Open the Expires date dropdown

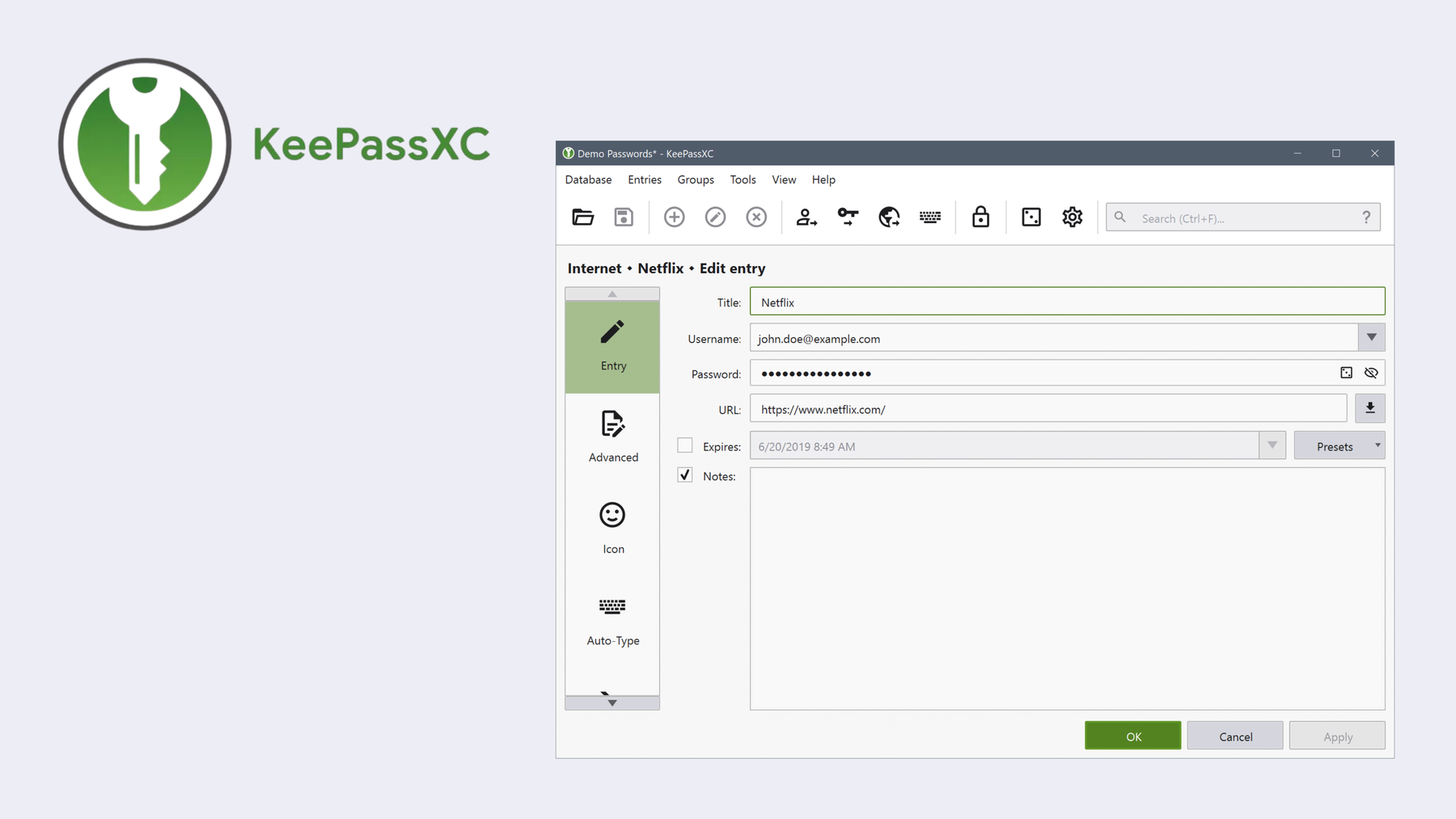tap(1272, 445)
